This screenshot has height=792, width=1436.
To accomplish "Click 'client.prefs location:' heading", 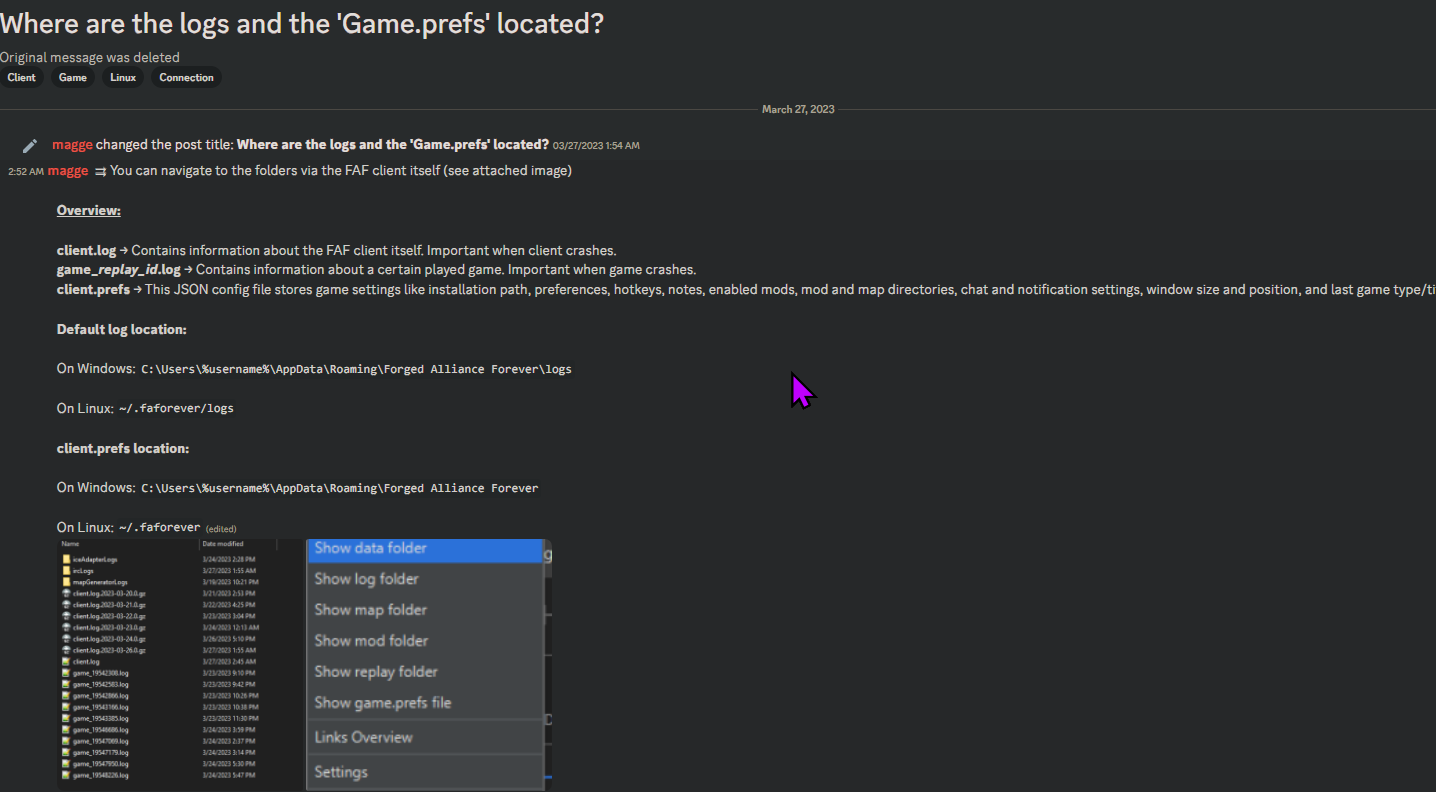I will click(x=123, y=448).
